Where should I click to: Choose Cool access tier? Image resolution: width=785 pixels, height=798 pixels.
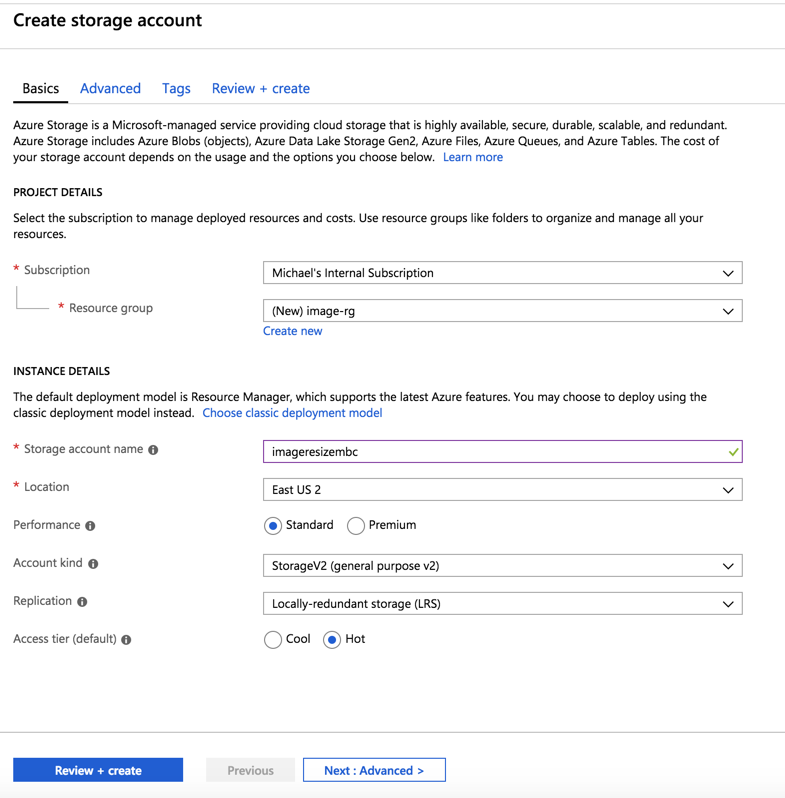(x=273, y=640)
